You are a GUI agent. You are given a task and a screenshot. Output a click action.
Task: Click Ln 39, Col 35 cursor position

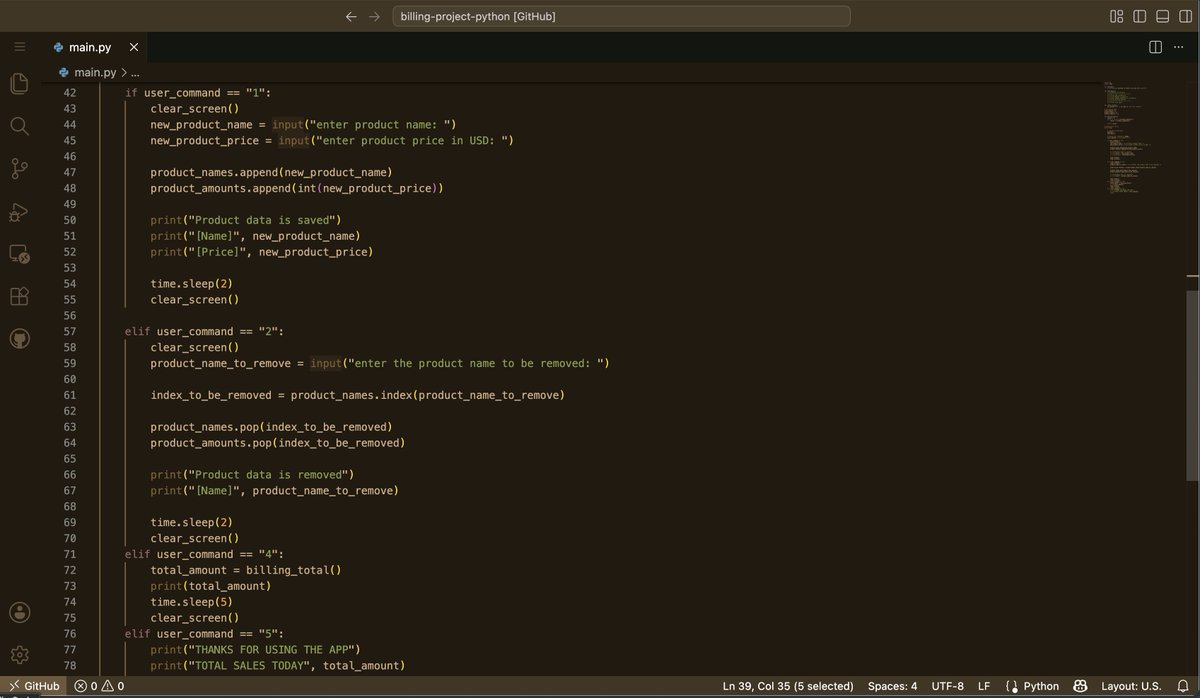(788, 686)
